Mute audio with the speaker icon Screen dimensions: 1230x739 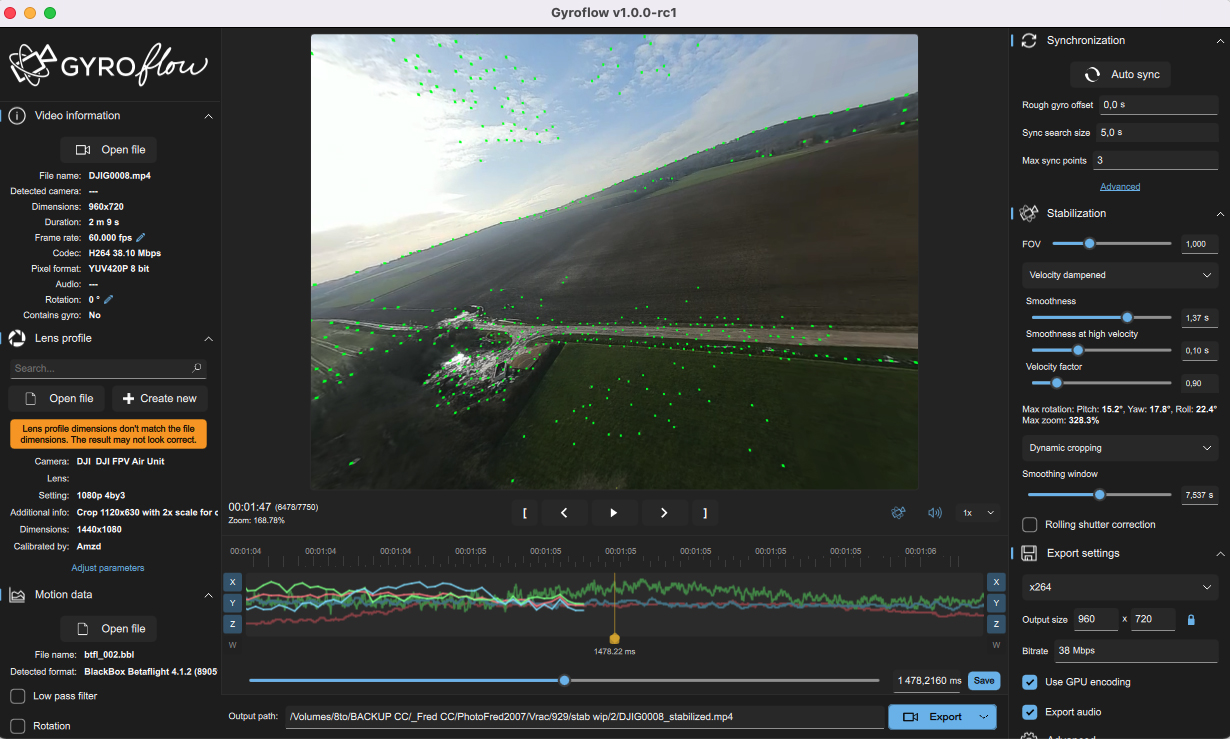click(935, 513)
